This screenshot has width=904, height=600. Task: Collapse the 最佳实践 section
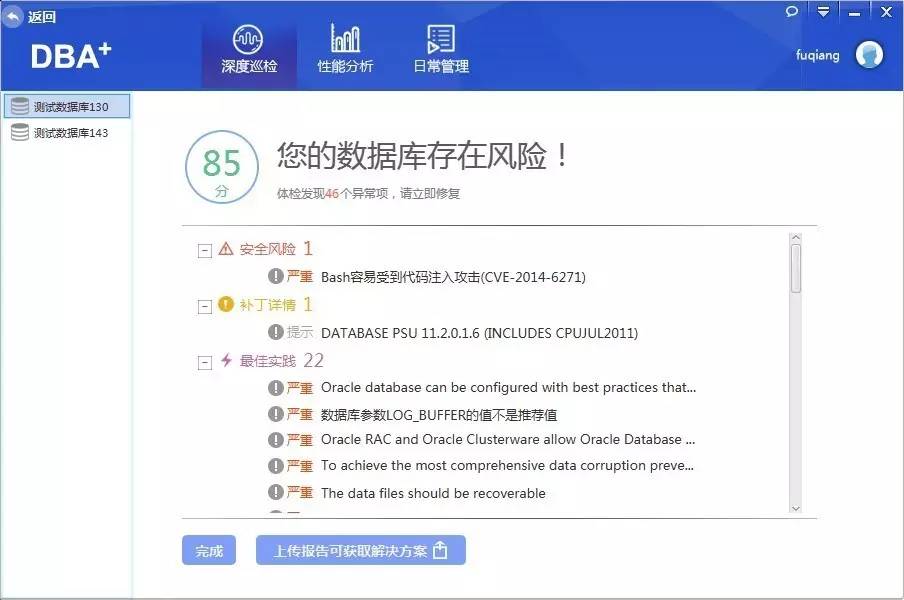point(204,360)
